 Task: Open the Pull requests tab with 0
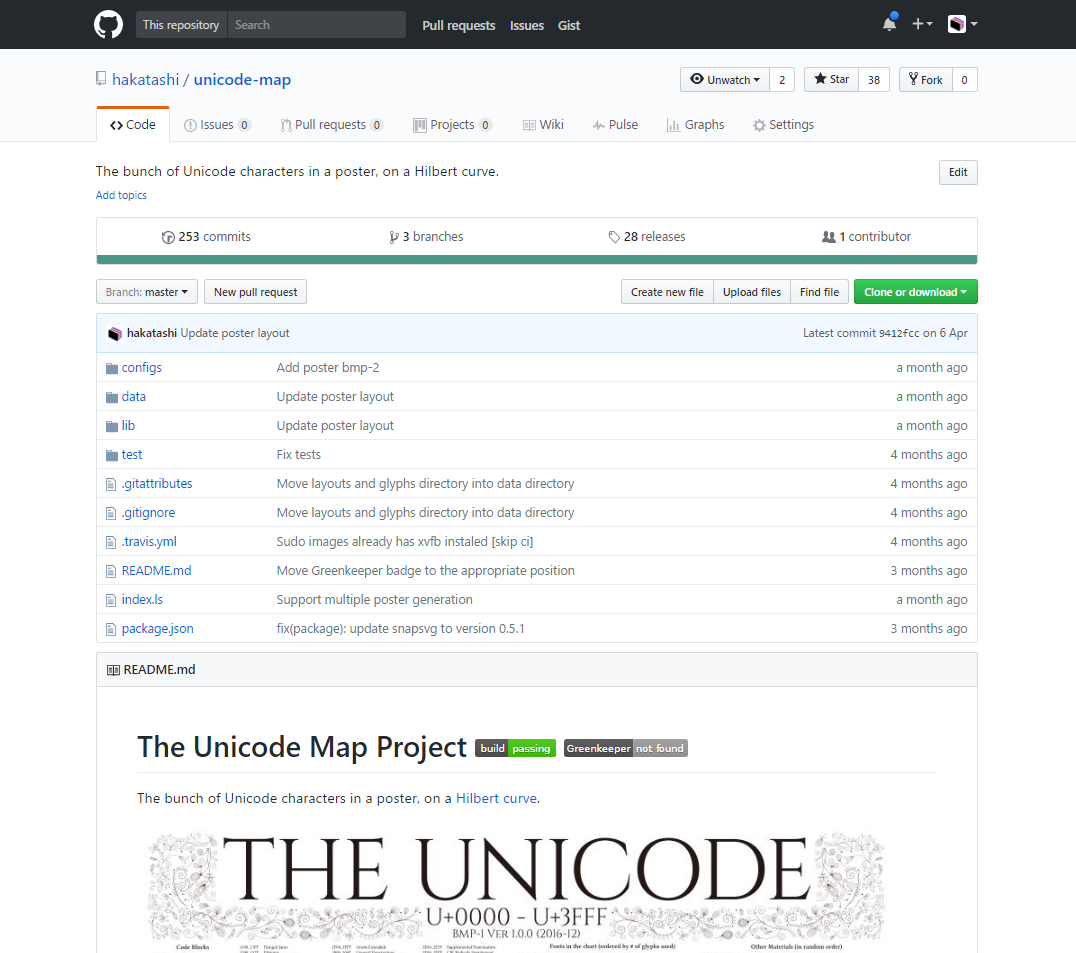(331, 125)
